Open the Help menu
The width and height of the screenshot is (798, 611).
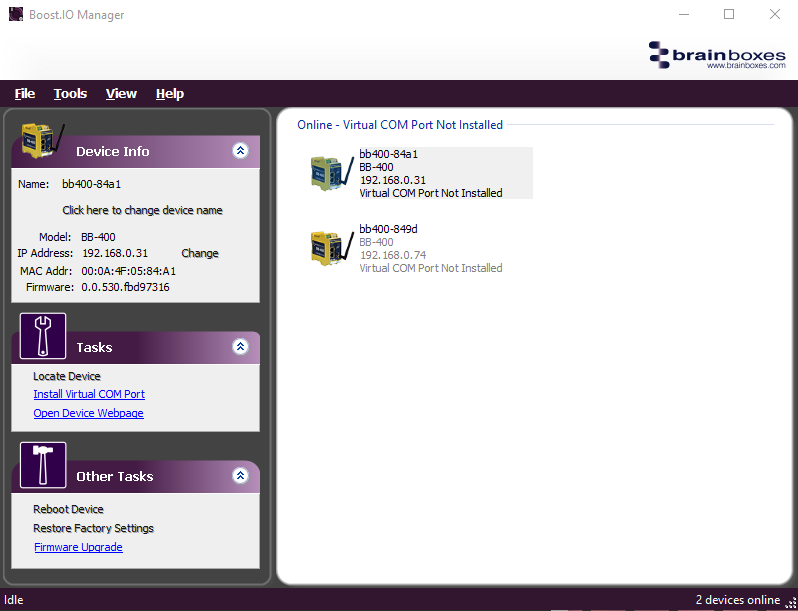pyautogui.click(x=169, y=94)
